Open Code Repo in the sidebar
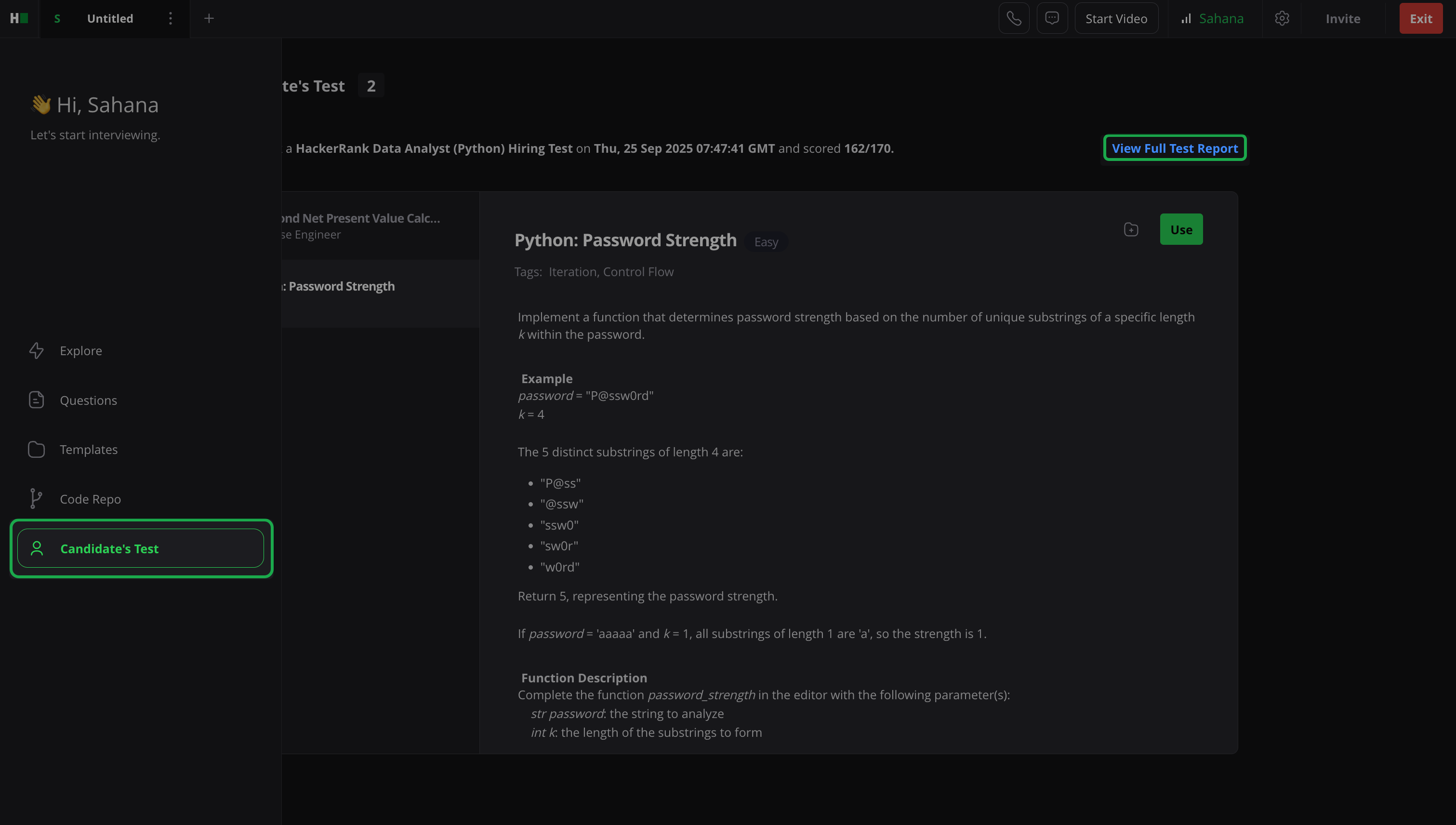Screen dimensions: 1456x825 coord(90,499)
